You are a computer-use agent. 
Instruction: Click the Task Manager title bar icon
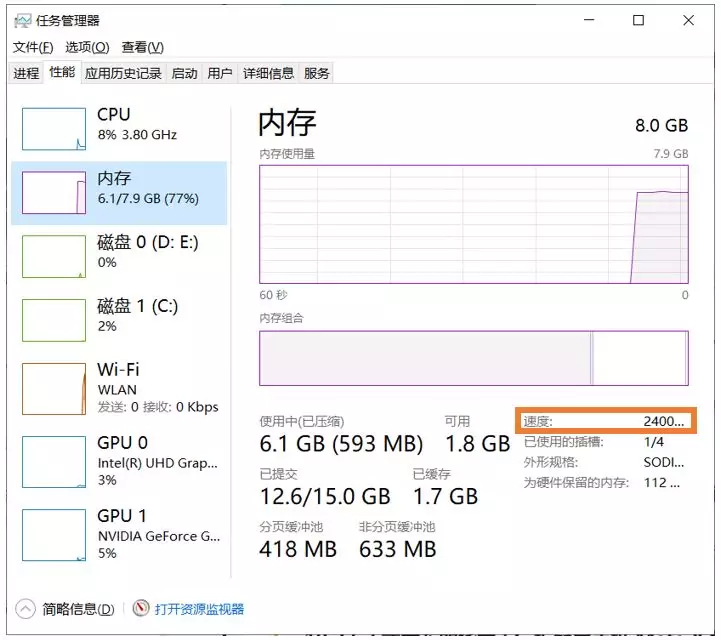(x=23, y=20)
